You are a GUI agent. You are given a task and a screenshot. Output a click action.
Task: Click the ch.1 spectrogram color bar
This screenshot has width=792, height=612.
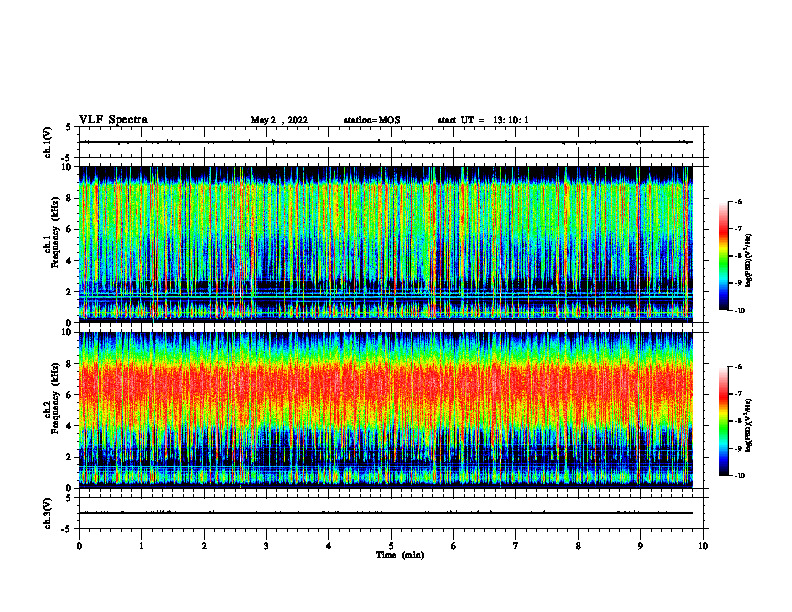click(x=724, y=256)
